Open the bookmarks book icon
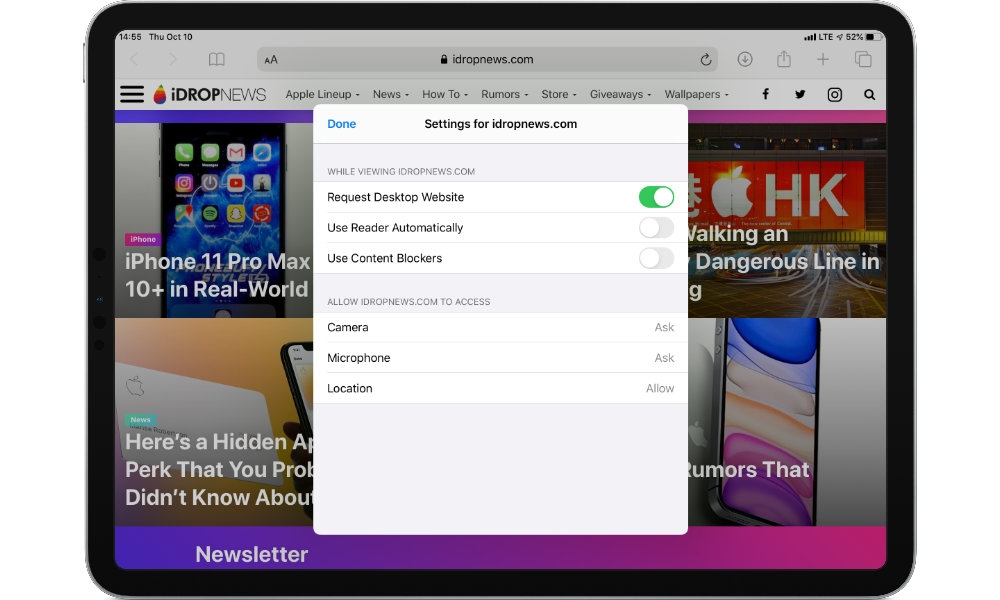The width and height of the screenshot is (1000, 600). click(217, 59)
